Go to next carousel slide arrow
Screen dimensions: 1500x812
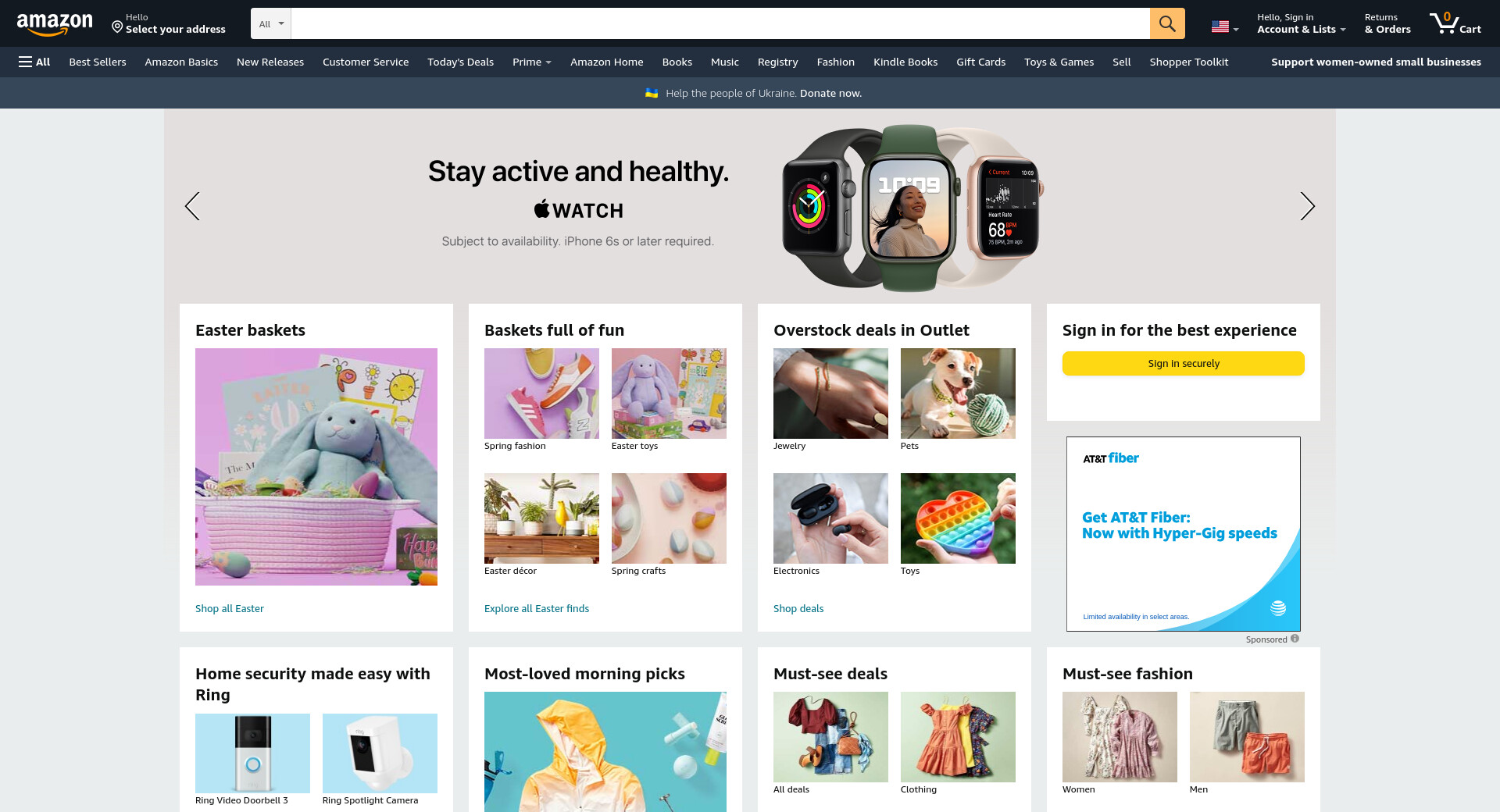click(x=1307, y=206)
